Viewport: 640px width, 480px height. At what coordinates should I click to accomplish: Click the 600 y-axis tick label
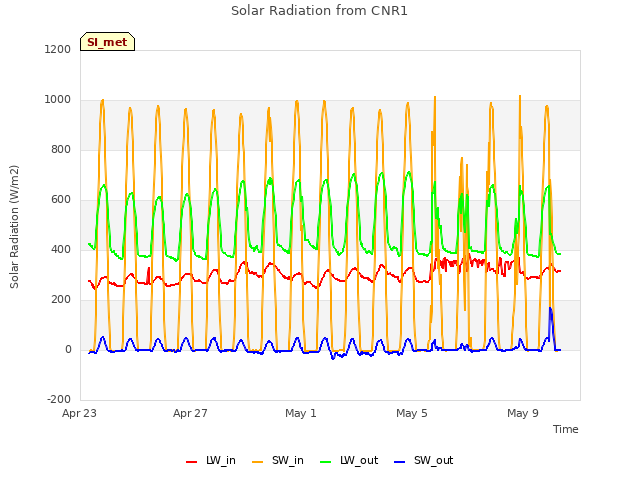click(x=61, y=200)
